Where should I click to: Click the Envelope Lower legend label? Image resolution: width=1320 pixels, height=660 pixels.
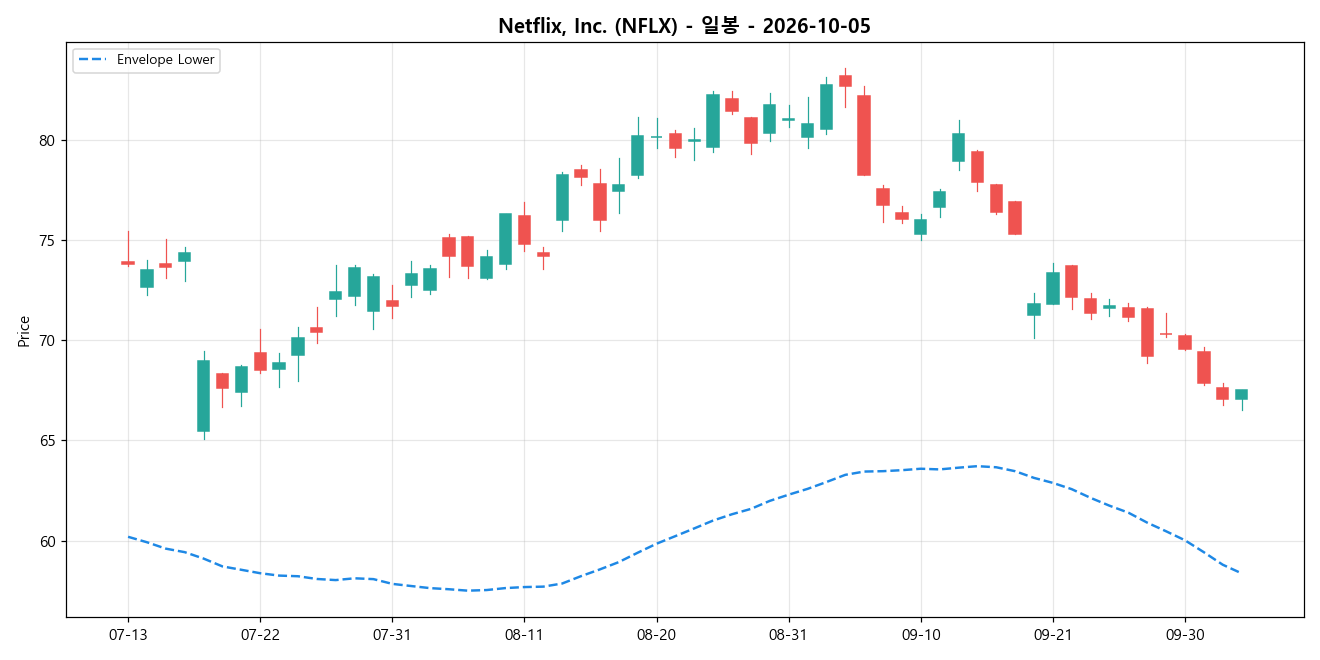(165, 60)
